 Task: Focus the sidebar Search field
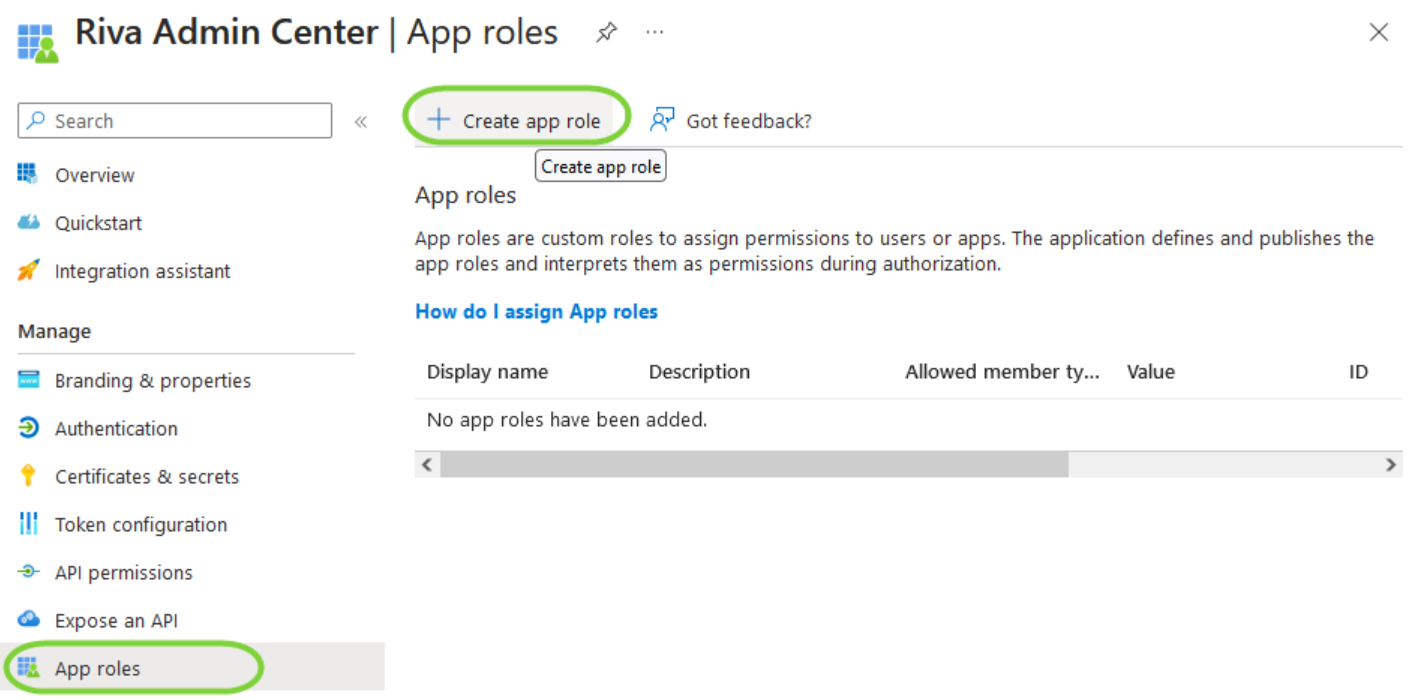coord(175,121)
